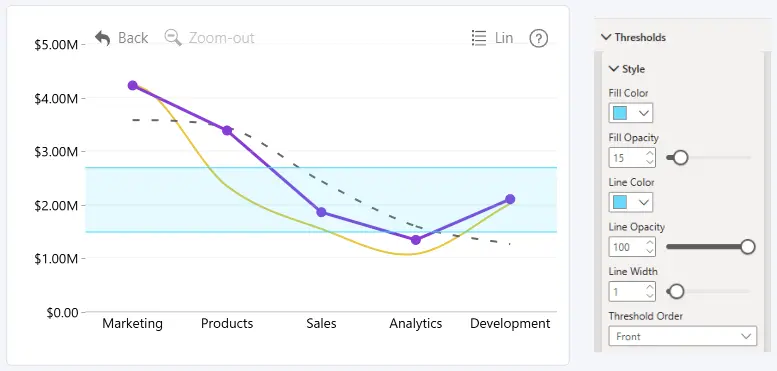Screen dimensions: 777x371
Task: Click the Sales axis label
Action: click(x=321, y=324)
